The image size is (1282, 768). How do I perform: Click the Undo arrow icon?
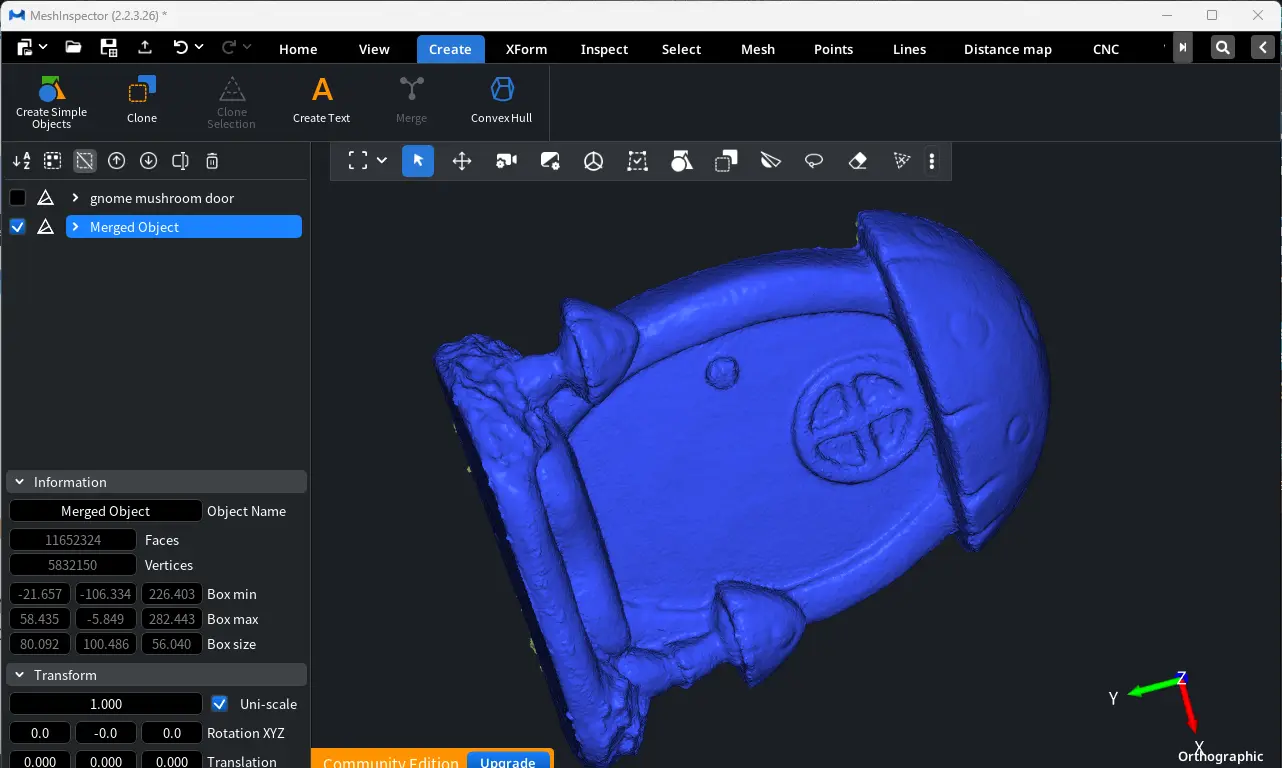[x=180, y=47]
